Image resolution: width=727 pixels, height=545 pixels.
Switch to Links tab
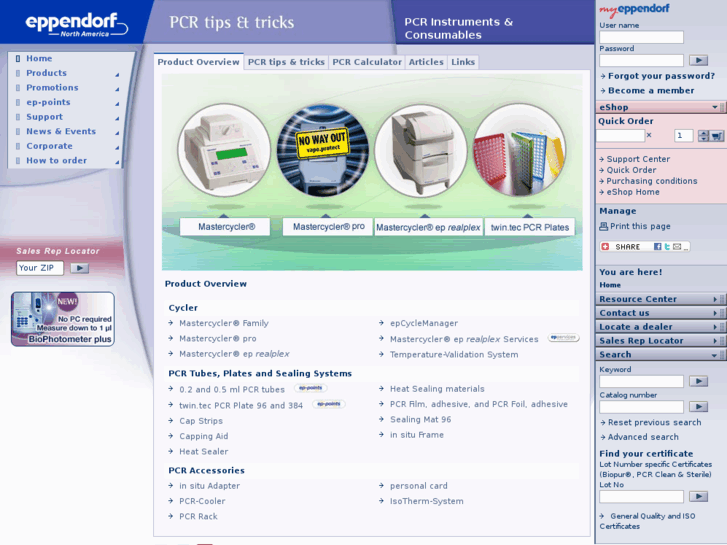[463, 62]
